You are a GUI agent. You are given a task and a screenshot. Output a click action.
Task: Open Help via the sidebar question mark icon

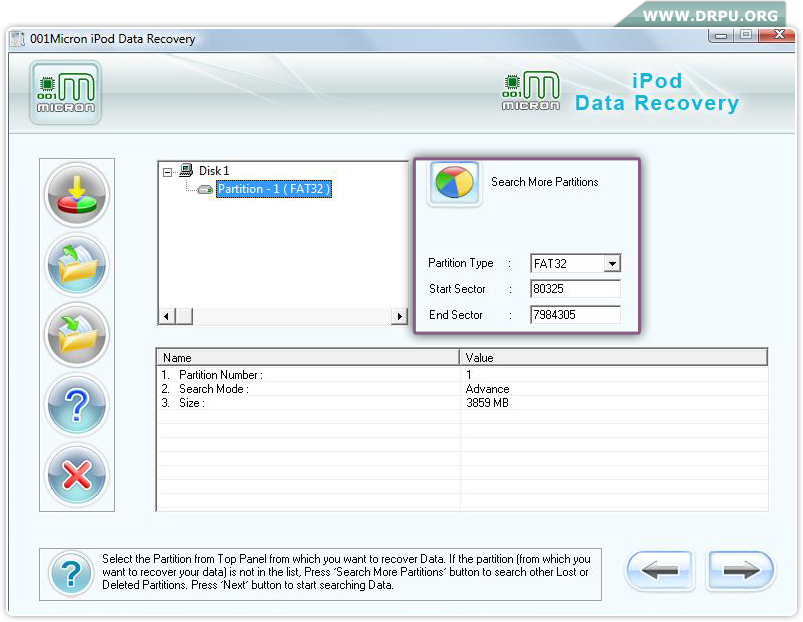point(77,405)
